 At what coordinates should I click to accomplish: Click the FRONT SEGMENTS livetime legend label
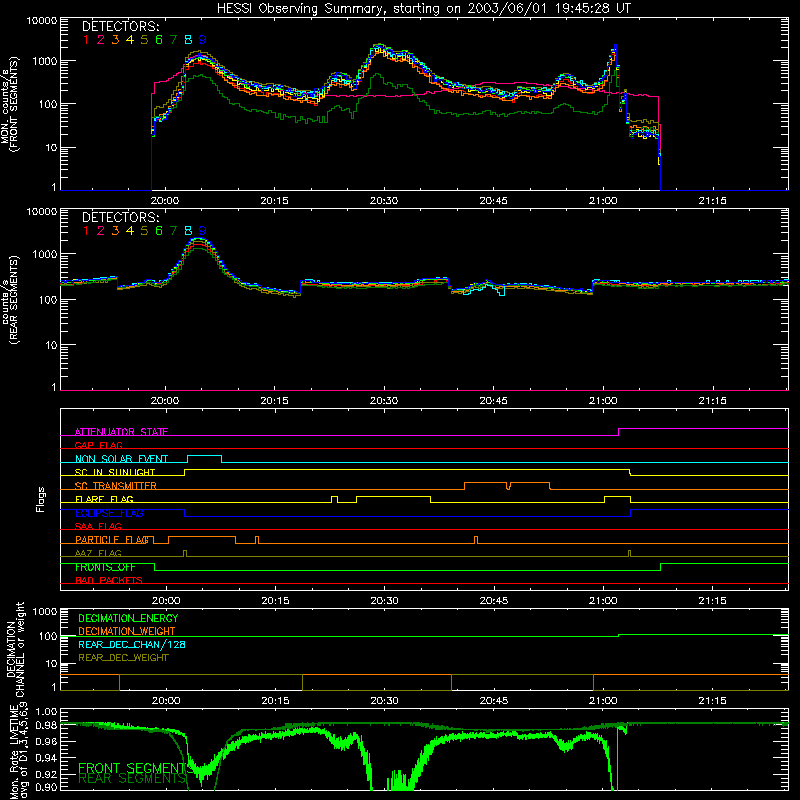coord(136,768)
